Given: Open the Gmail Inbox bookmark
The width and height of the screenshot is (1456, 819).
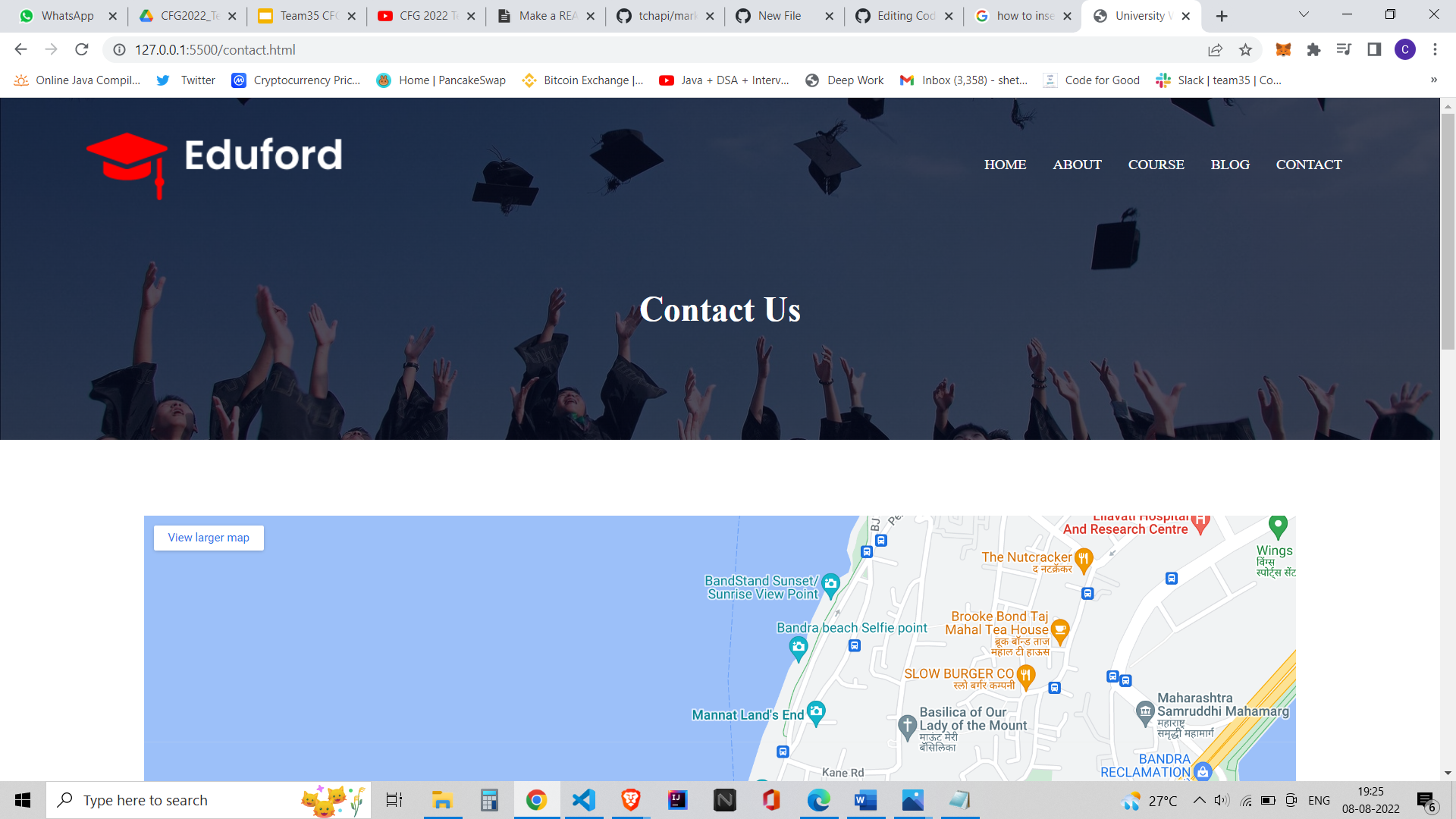Looking at the screenshot, I should click(963, 80).
